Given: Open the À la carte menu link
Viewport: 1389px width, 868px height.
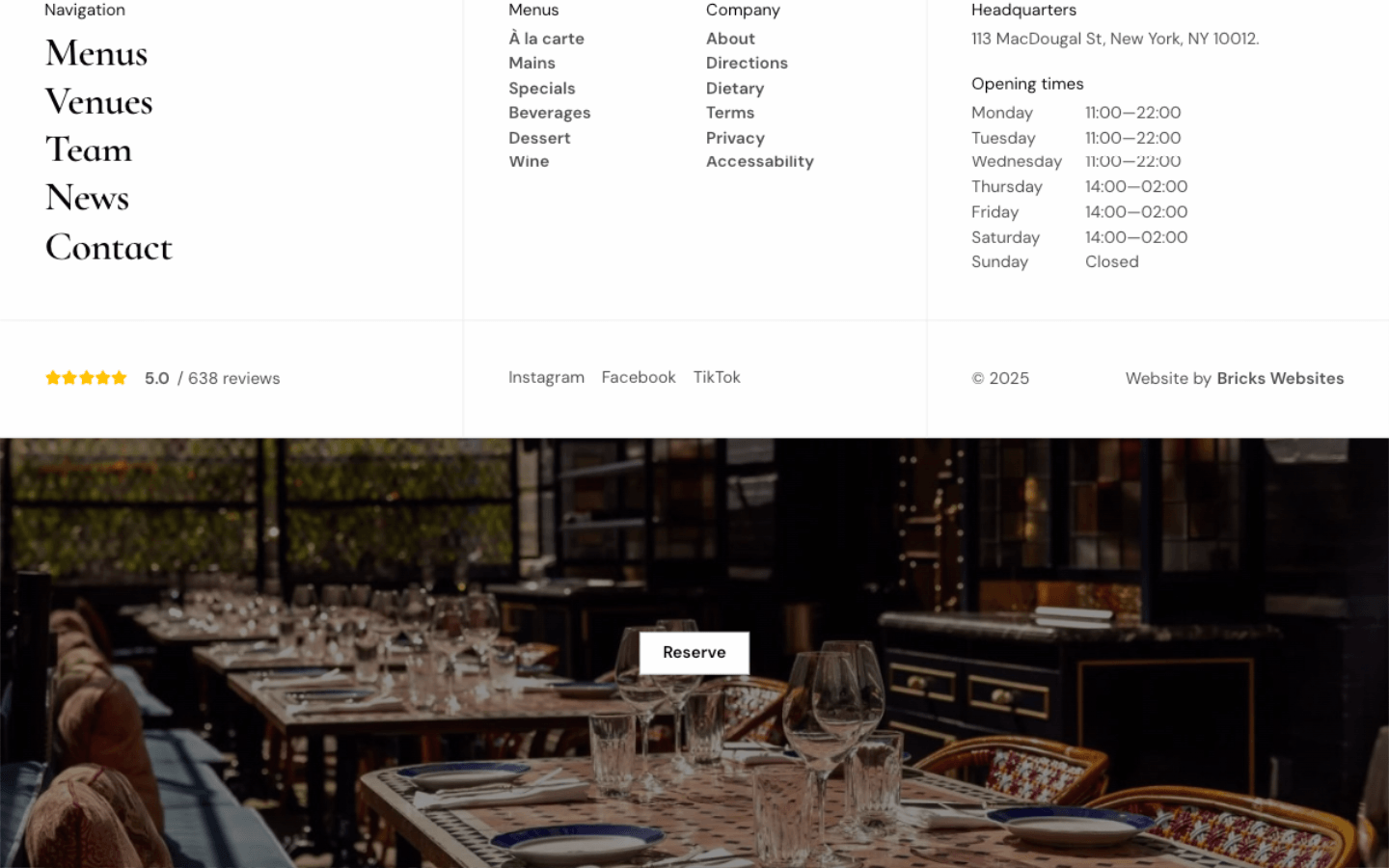Looking at the screenshot, I should 547,39.
